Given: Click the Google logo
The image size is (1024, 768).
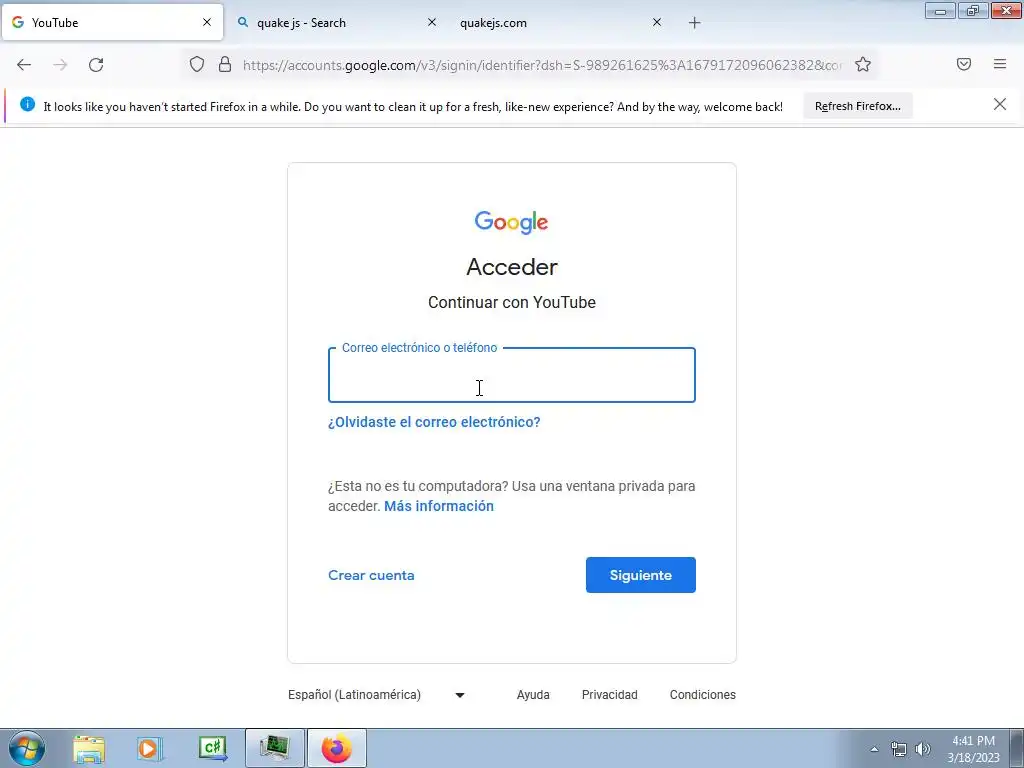Looking at the screenshot, I should click(511, 222).
